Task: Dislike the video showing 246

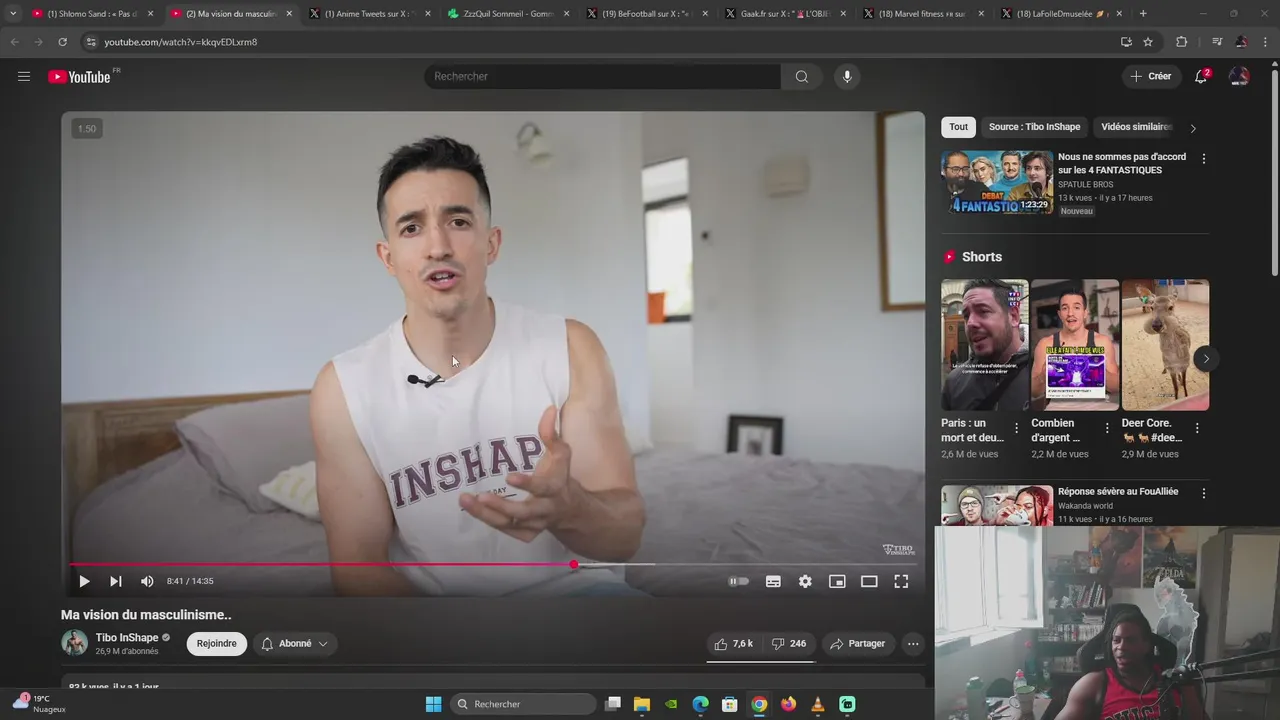Action: 789,644
